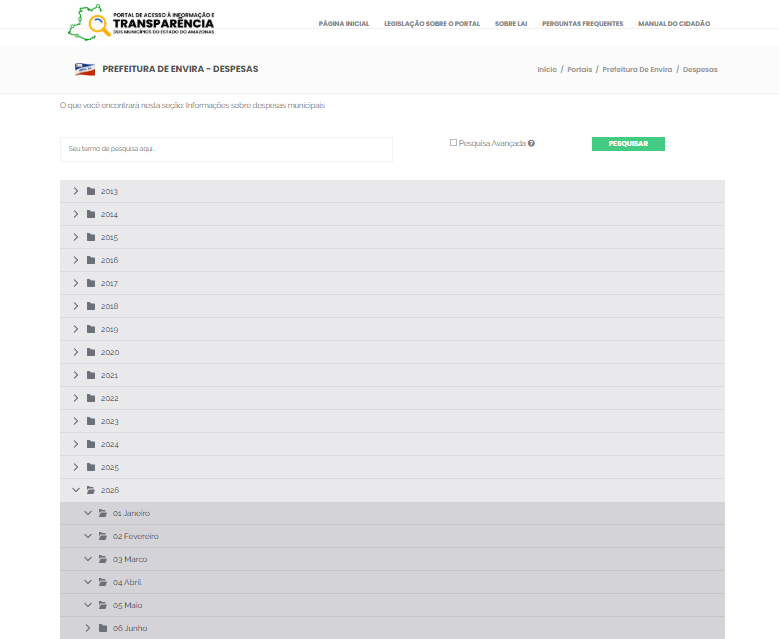
Task: Click the search term input field
Action: 226,150
